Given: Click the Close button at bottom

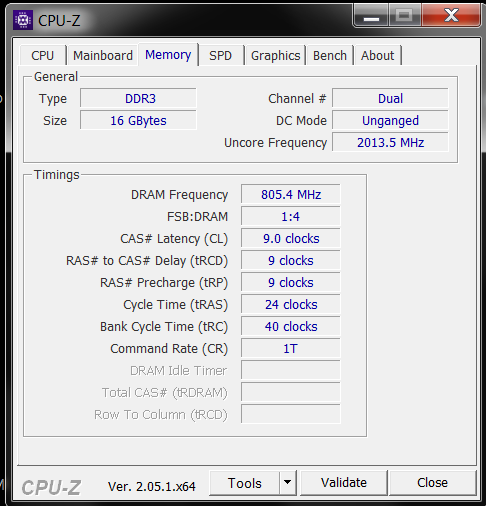Looking at the screenshot, I should [x=433, y=483].
